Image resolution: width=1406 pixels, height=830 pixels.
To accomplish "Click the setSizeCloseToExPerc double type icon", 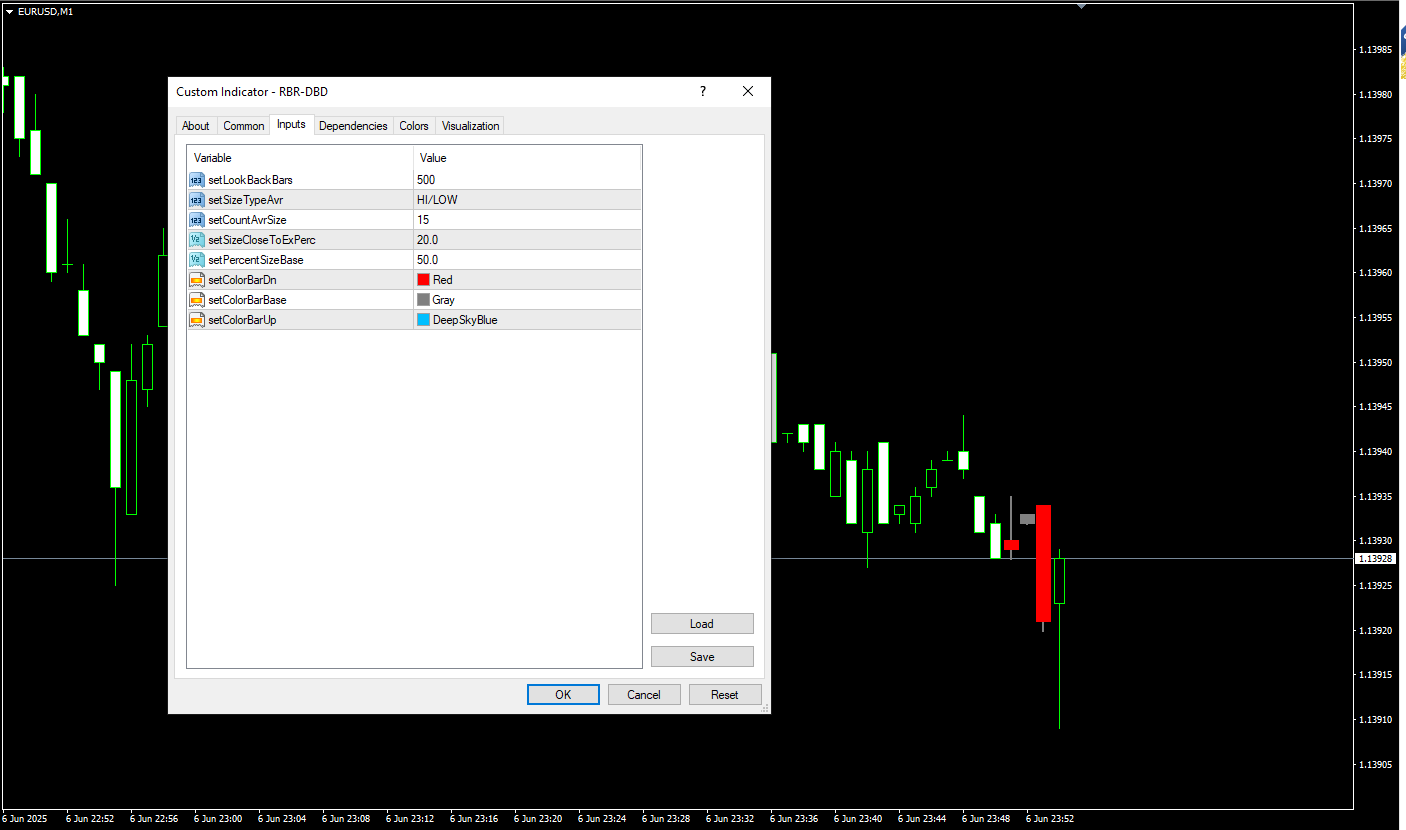I will 197,240.
